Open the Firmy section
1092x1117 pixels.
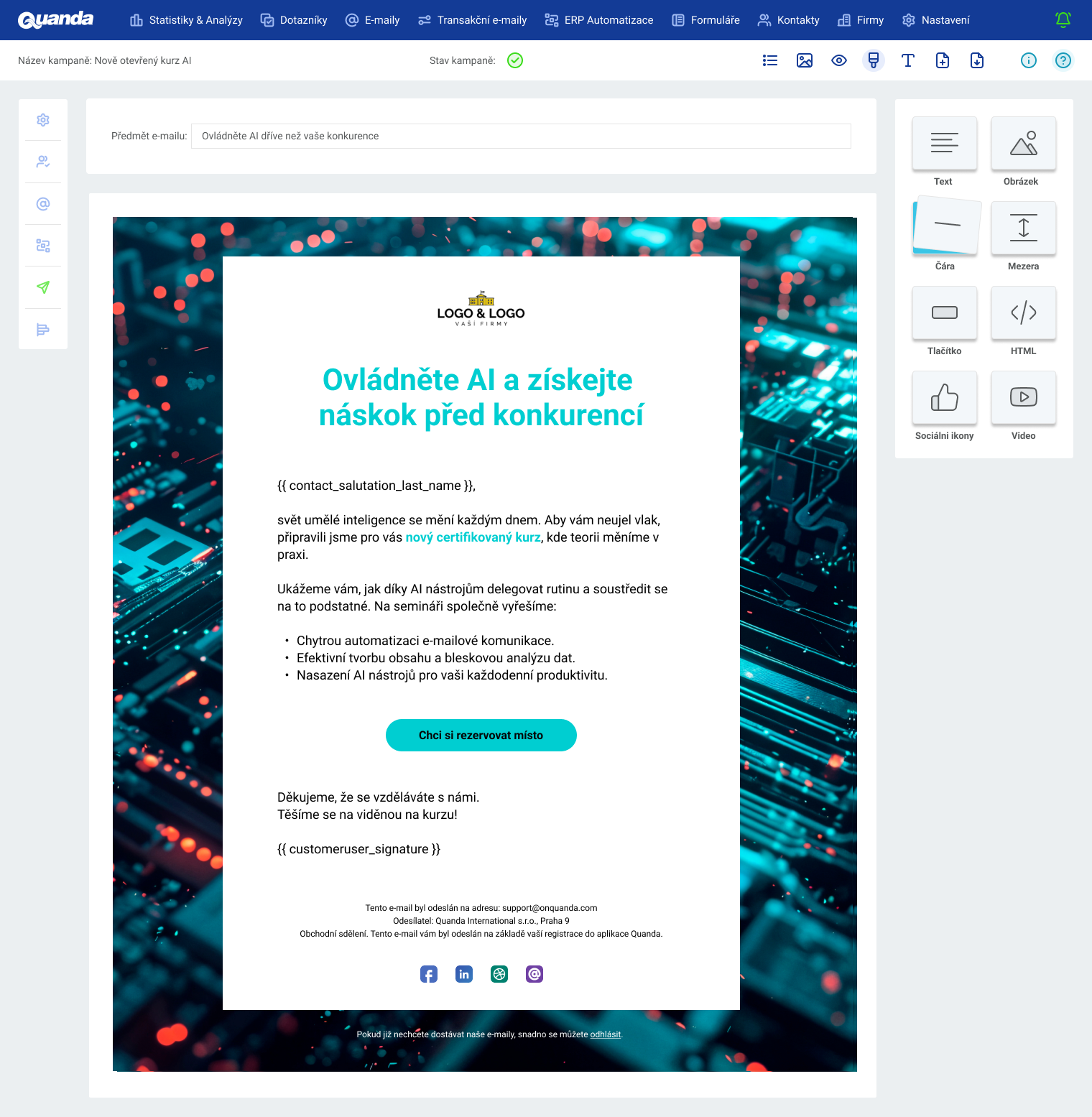pos(861,20)
